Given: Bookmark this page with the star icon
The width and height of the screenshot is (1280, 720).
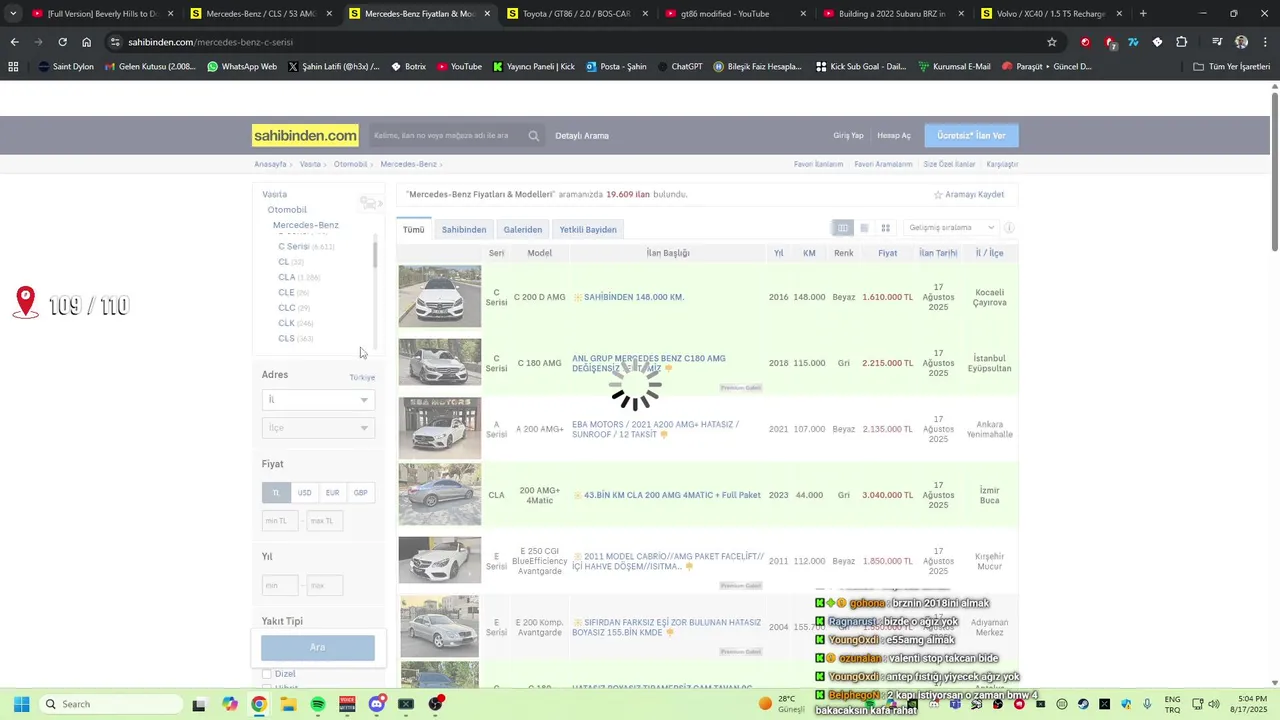Looking at the screenshot, I should [1052, 42].
